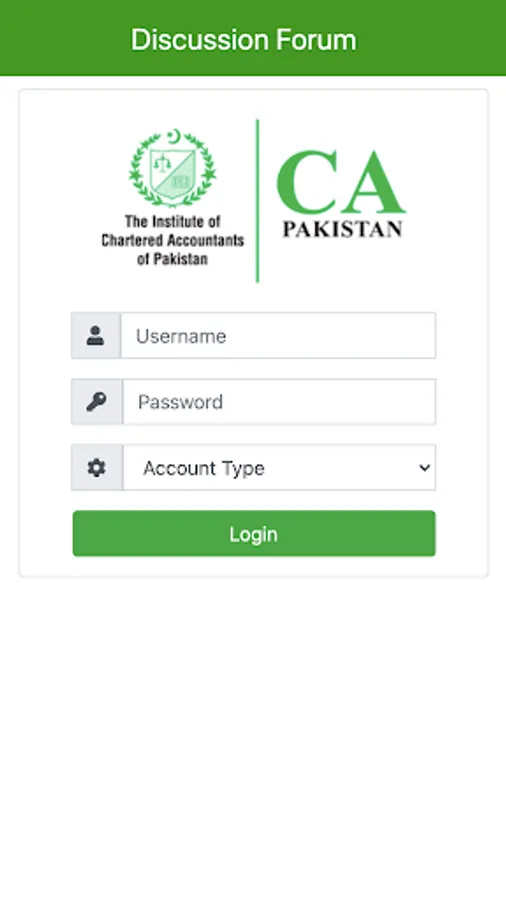Click the user silhouette icon beside Username

(95, 336)
